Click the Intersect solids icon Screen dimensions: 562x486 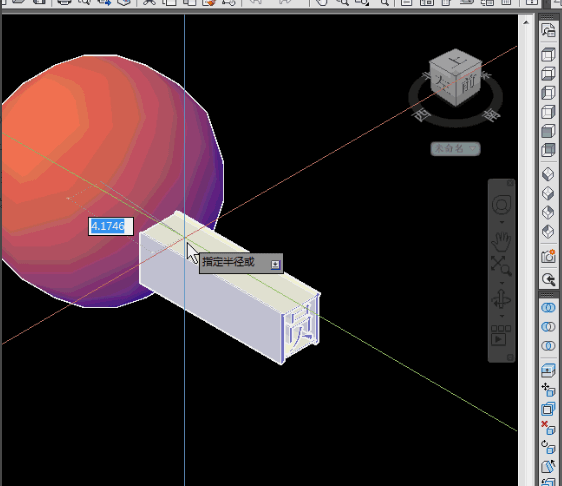coord(548,346)
